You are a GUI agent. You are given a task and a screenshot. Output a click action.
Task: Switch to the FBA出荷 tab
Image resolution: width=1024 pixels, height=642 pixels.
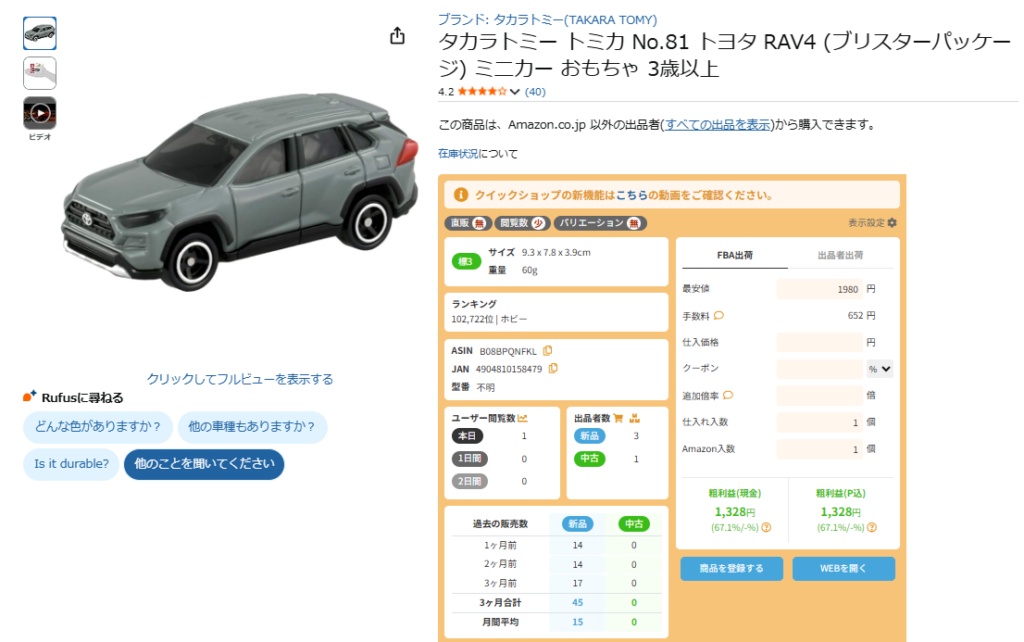coord(735,255)
